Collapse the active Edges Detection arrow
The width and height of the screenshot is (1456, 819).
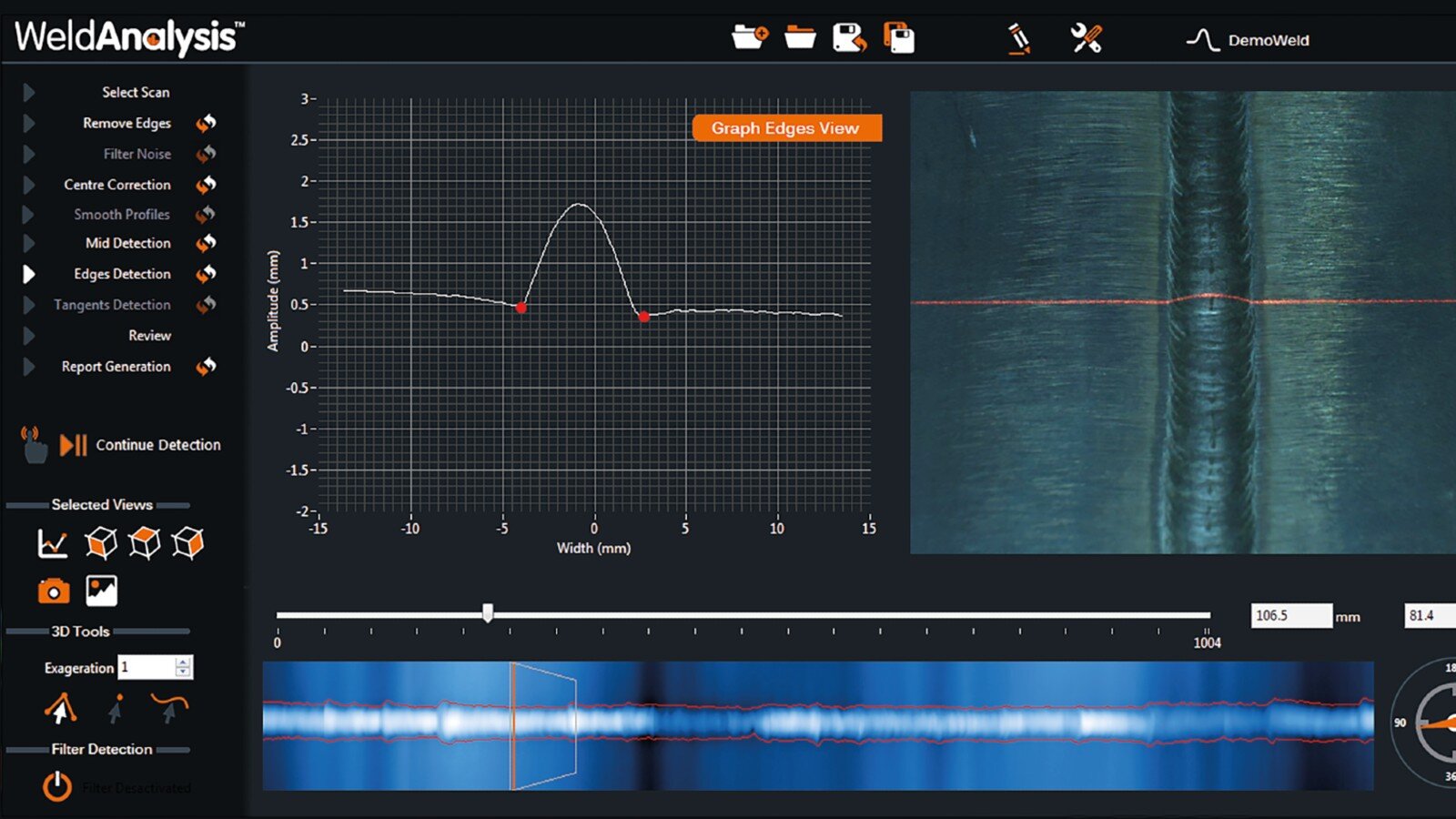(x=28, y=274)
